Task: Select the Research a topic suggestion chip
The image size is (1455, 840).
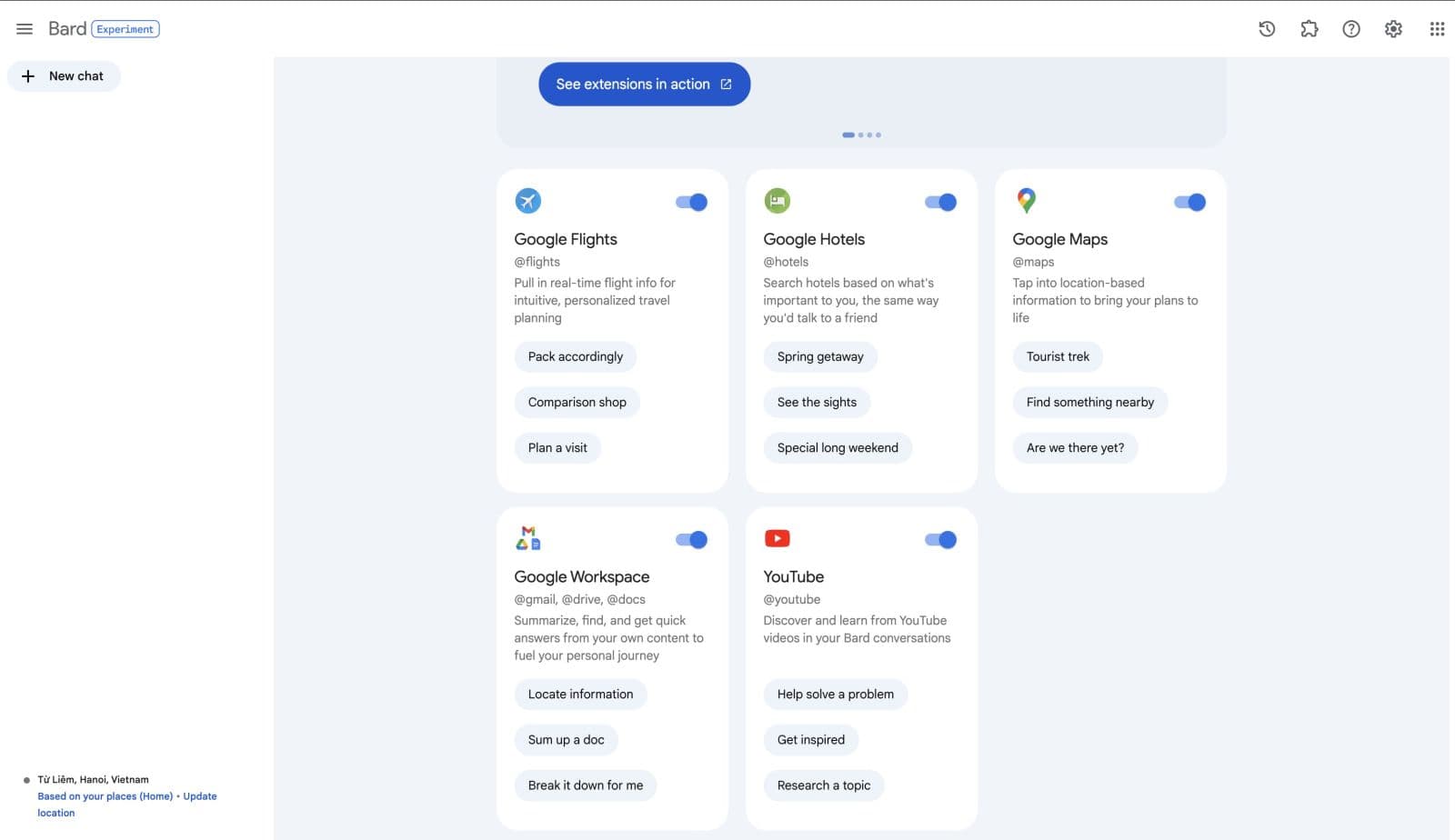Action: pyautogui.click(x=823, y=785)
